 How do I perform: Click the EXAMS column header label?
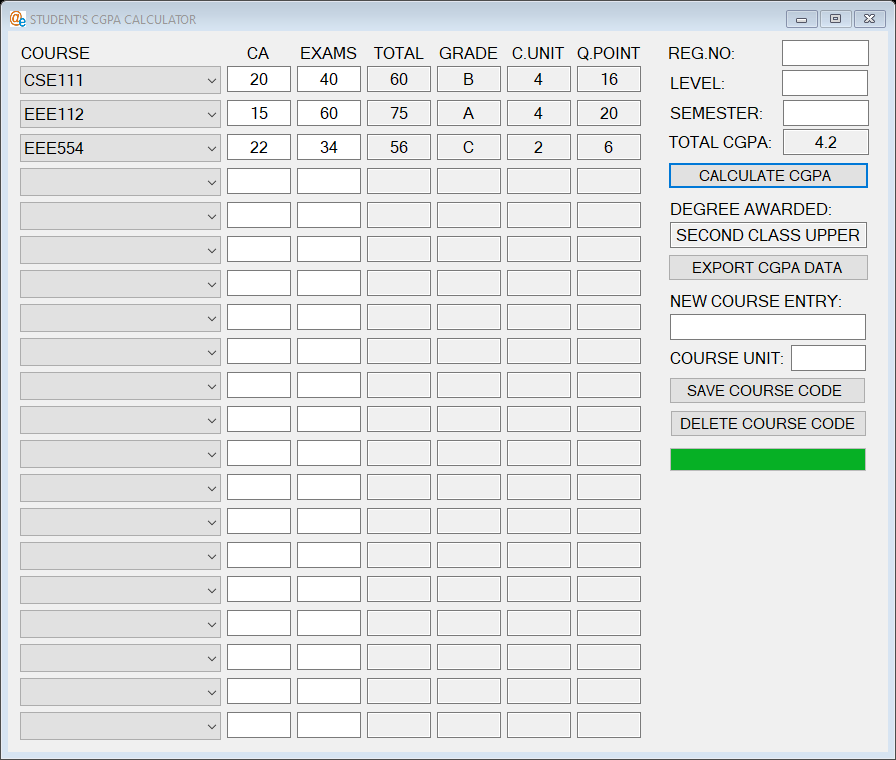point(329,53)
